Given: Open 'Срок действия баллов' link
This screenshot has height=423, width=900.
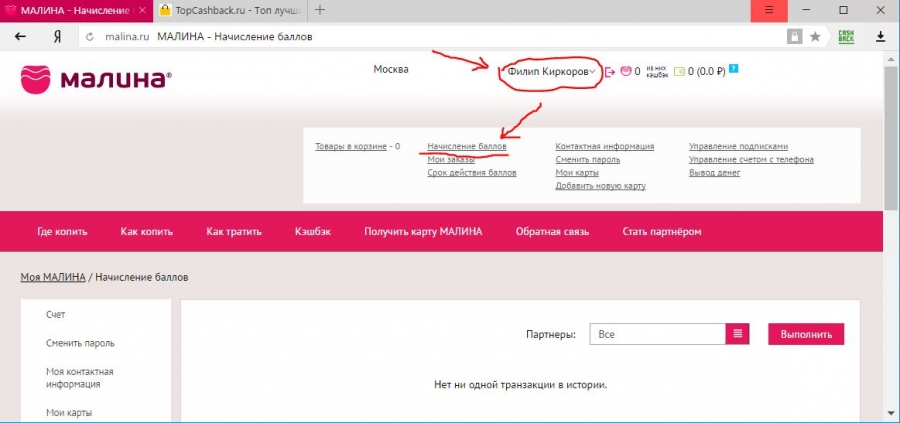Looking at the screenshot, I should click(472, 172).
